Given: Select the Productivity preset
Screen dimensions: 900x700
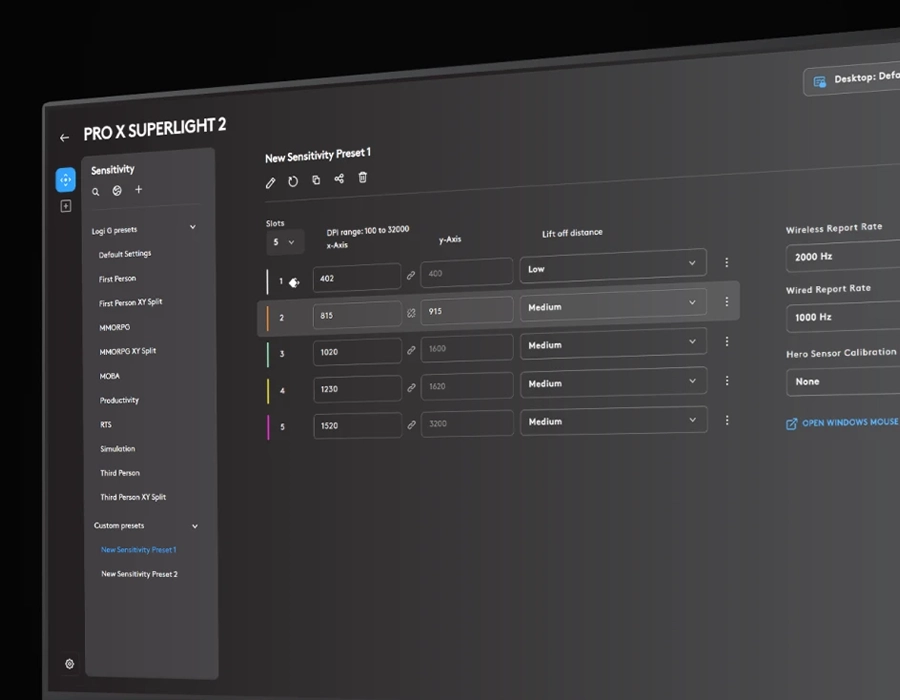Looking at the screenshot, I should 119,400.
